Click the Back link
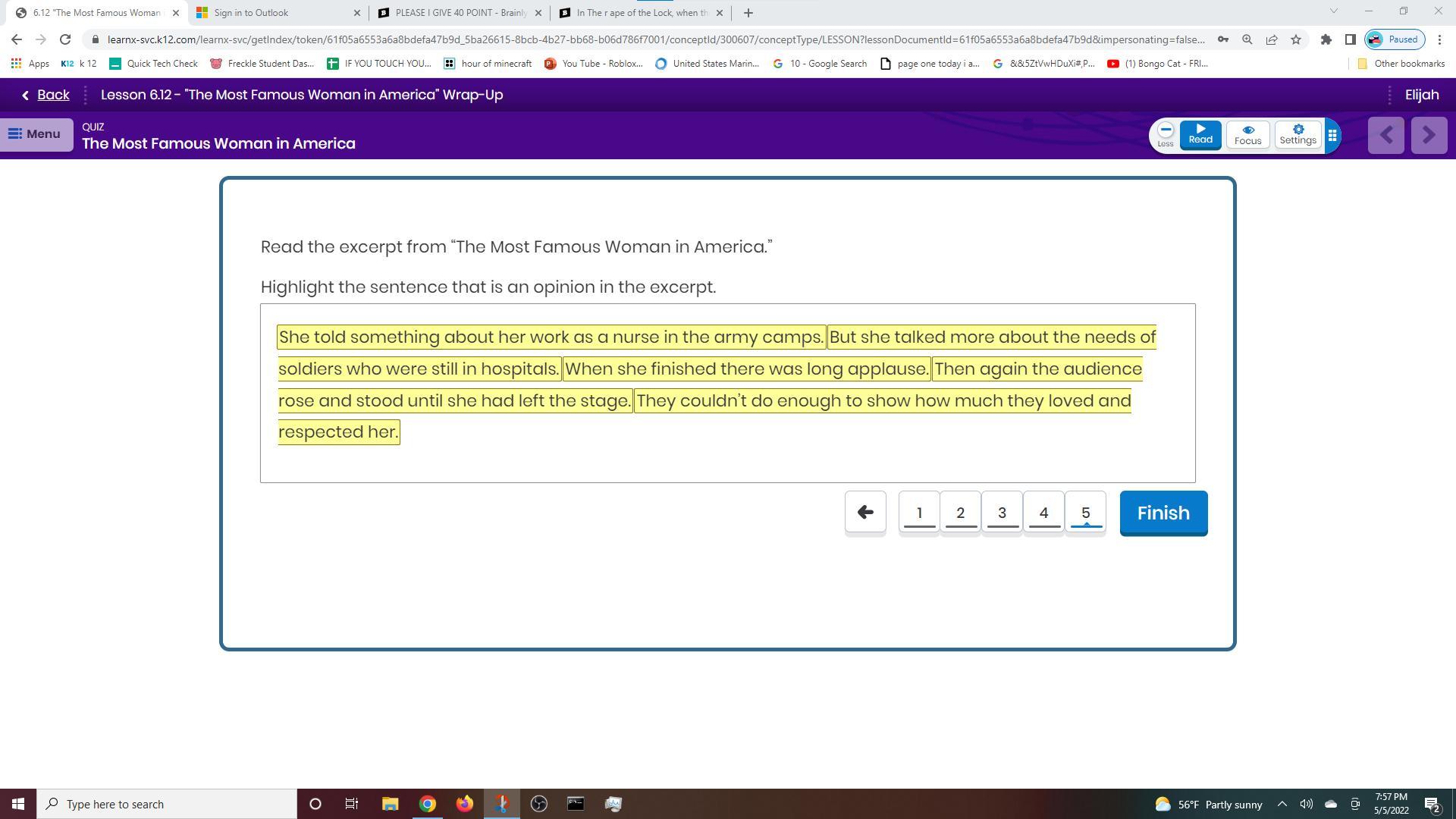This screenshot has width=1456, height=819. pyautogui.click(x=45, y=95)
